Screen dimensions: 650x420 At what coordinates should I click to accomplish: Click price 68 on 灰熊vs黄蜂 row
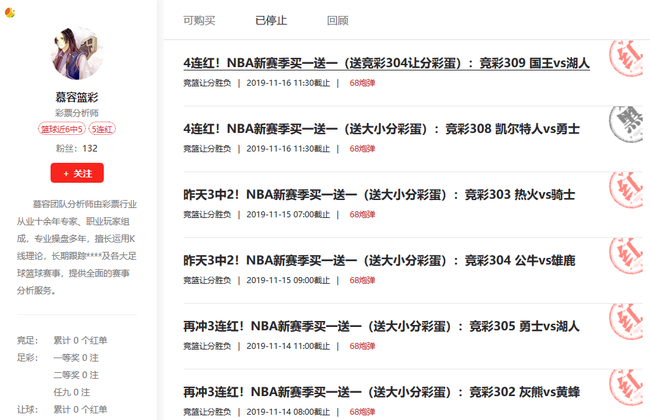(362, 412)
